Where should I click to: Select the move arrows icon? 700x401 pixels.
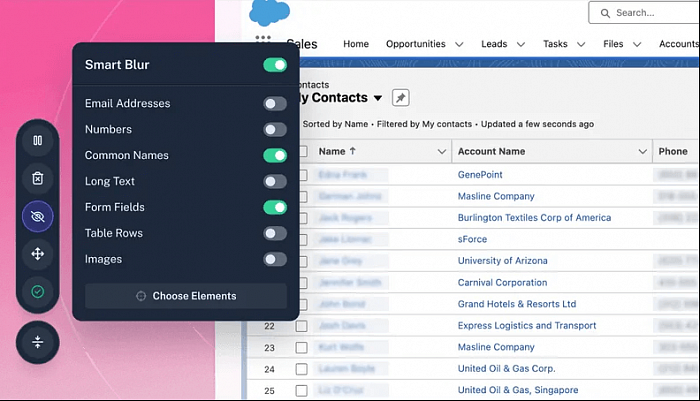(x=38, y=254)
